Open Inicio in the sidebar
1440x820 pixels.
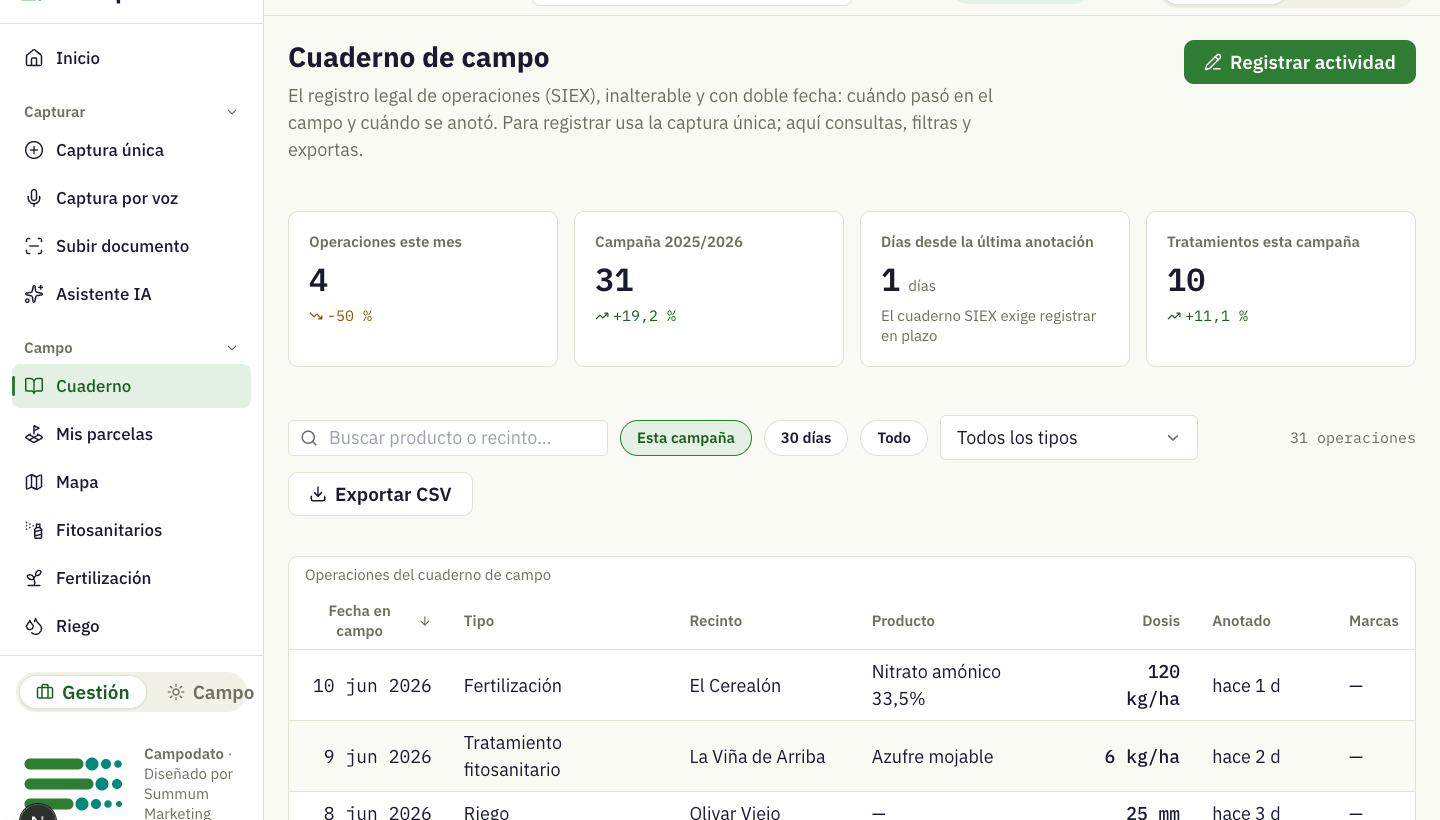(x=131, y=58)
